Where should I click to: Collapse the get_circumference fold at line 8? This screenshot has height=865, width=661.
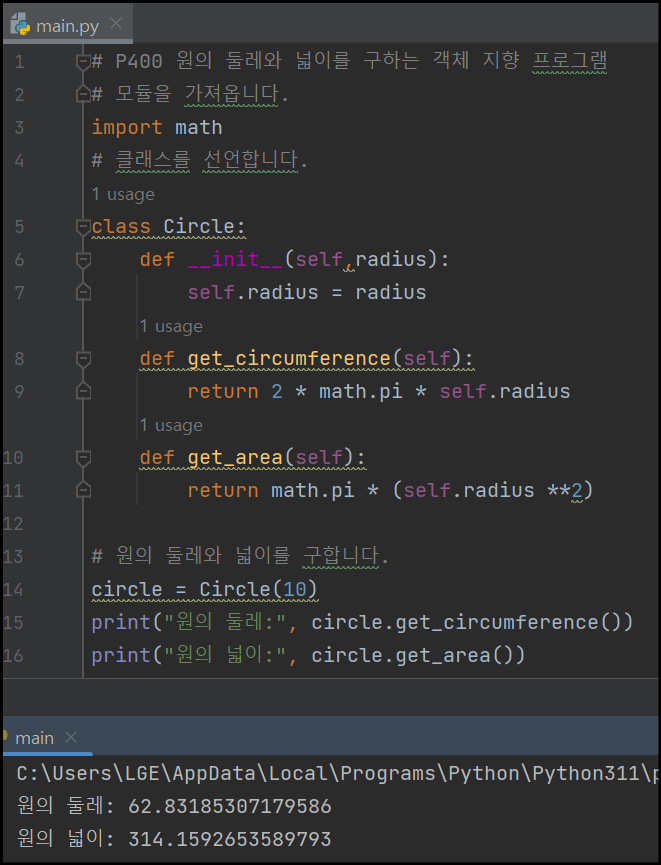83,359
